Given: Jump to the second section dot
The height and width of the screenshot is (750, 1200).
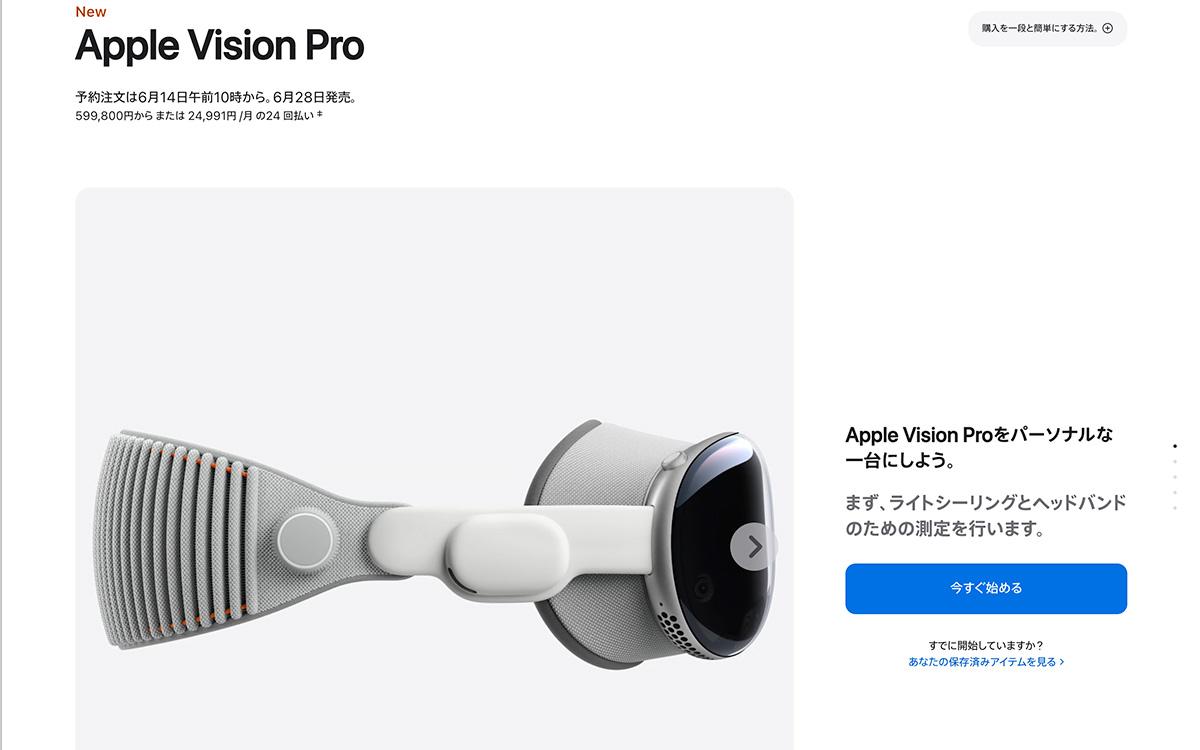Looking at the screenshot, I should [x=1175, y=461].
